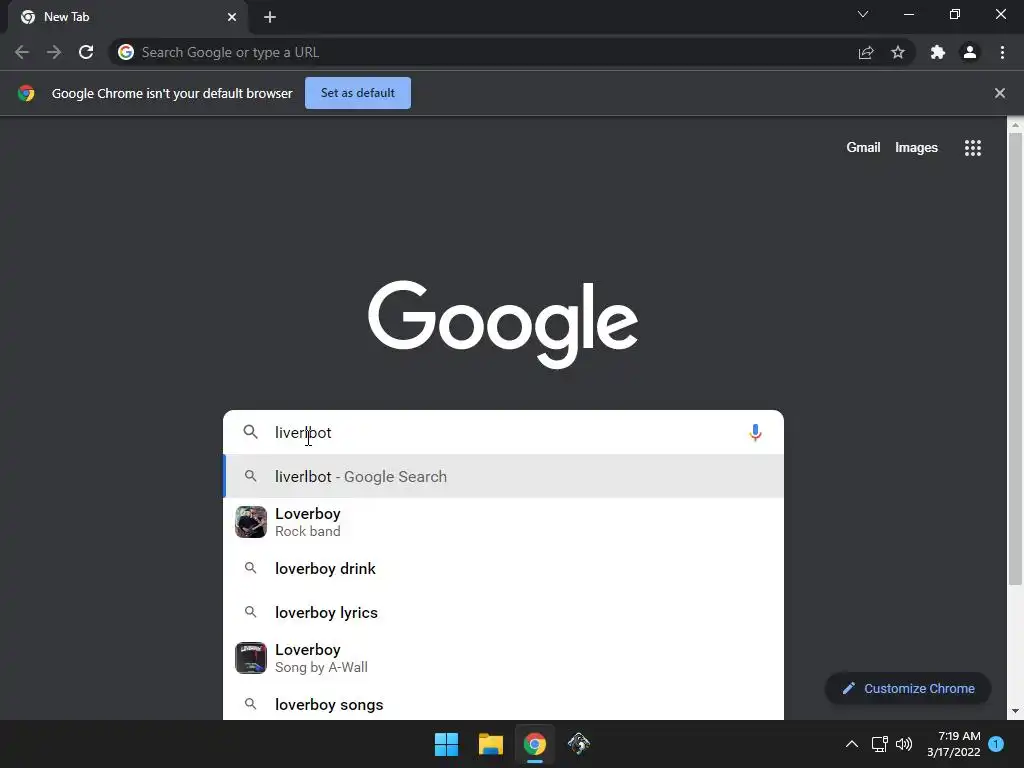Show hidden tray icons chevron
Viewport: 1024px width, 768px height.
[x=852, y=744]
